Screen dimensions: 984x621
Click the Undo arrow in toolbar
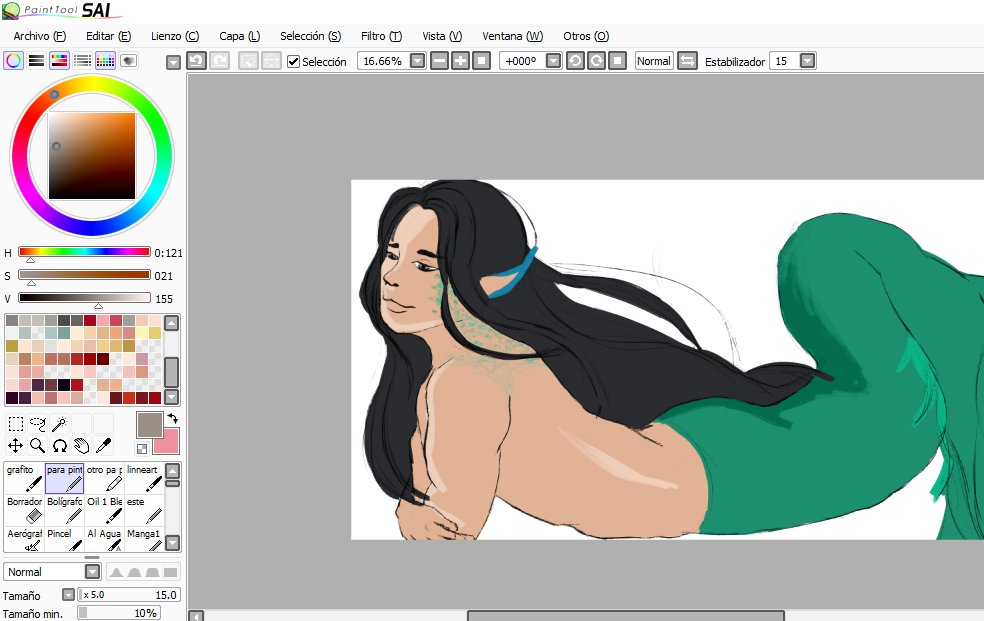[x=196, y=61]
